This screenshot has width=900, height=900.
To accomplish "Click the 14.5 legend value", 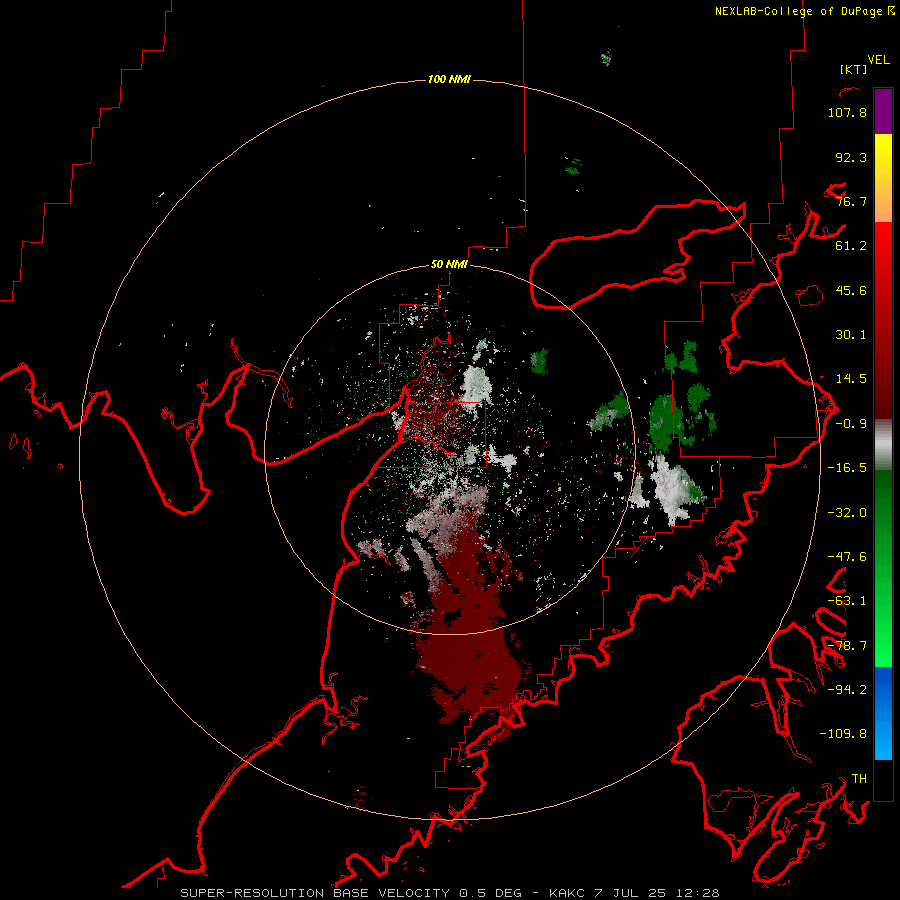I will tap(851, 379).
